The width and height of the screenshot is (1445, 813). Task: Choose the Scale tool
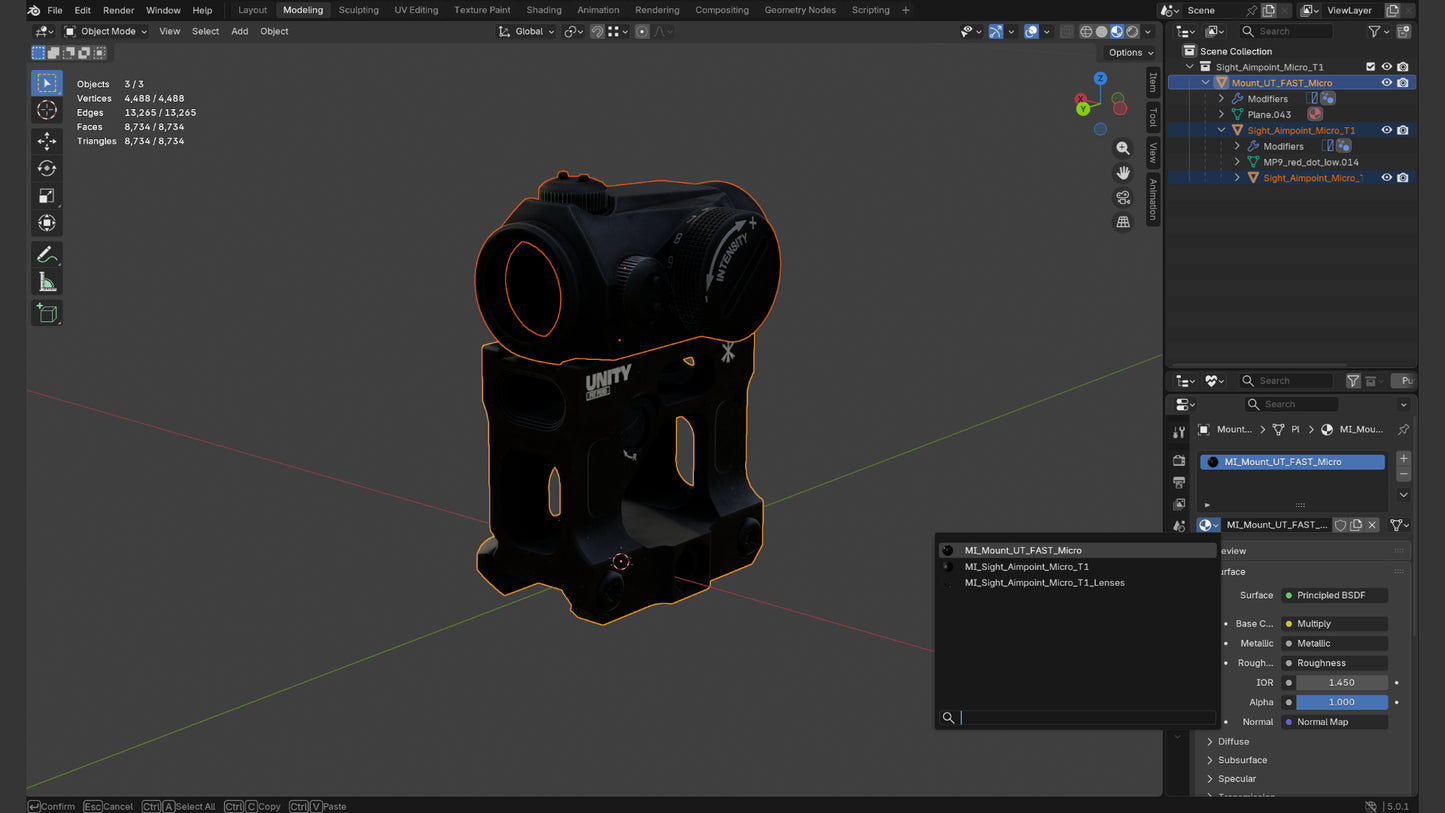coord(46,195)
